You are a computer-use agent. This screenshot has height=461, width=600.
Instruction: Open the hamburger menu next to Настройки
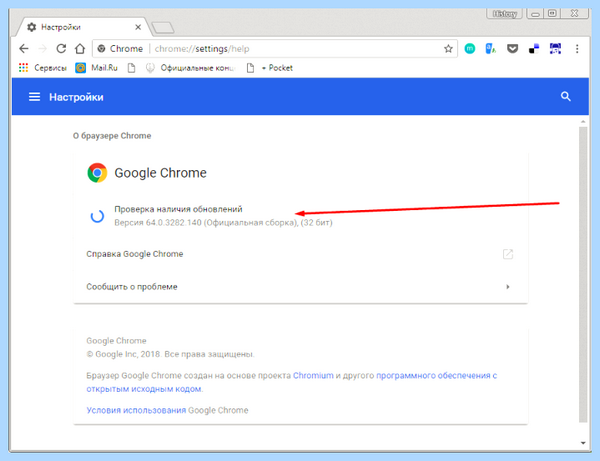(x=34, y=97)
